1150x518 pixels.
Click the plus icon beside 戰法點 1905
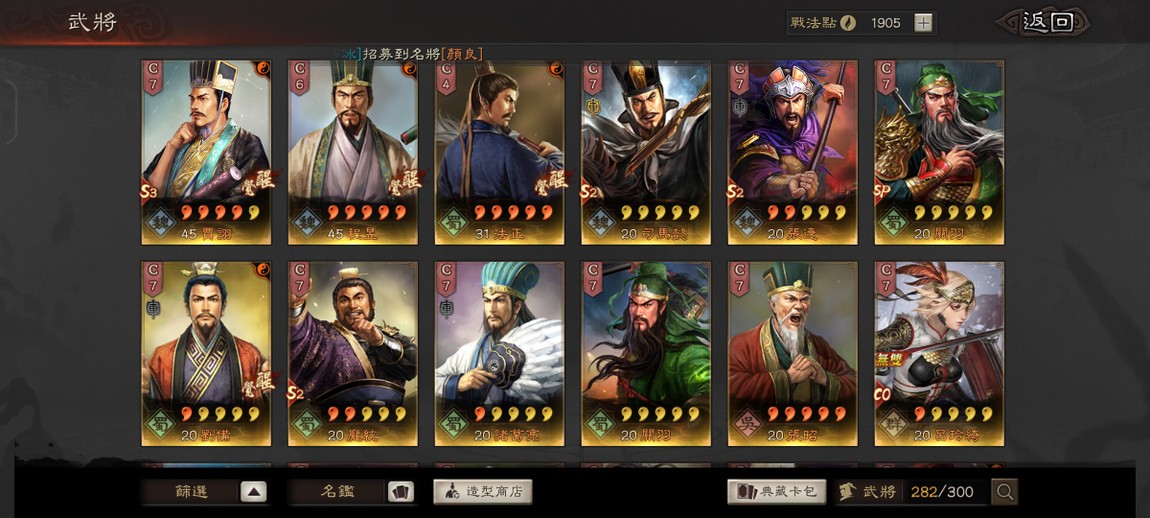pos(923,23)
